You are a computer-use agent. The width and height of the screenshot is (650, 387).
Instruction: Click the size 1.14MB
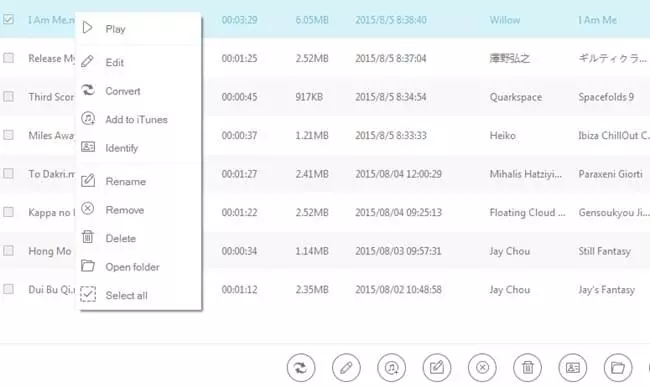point(312,251)
